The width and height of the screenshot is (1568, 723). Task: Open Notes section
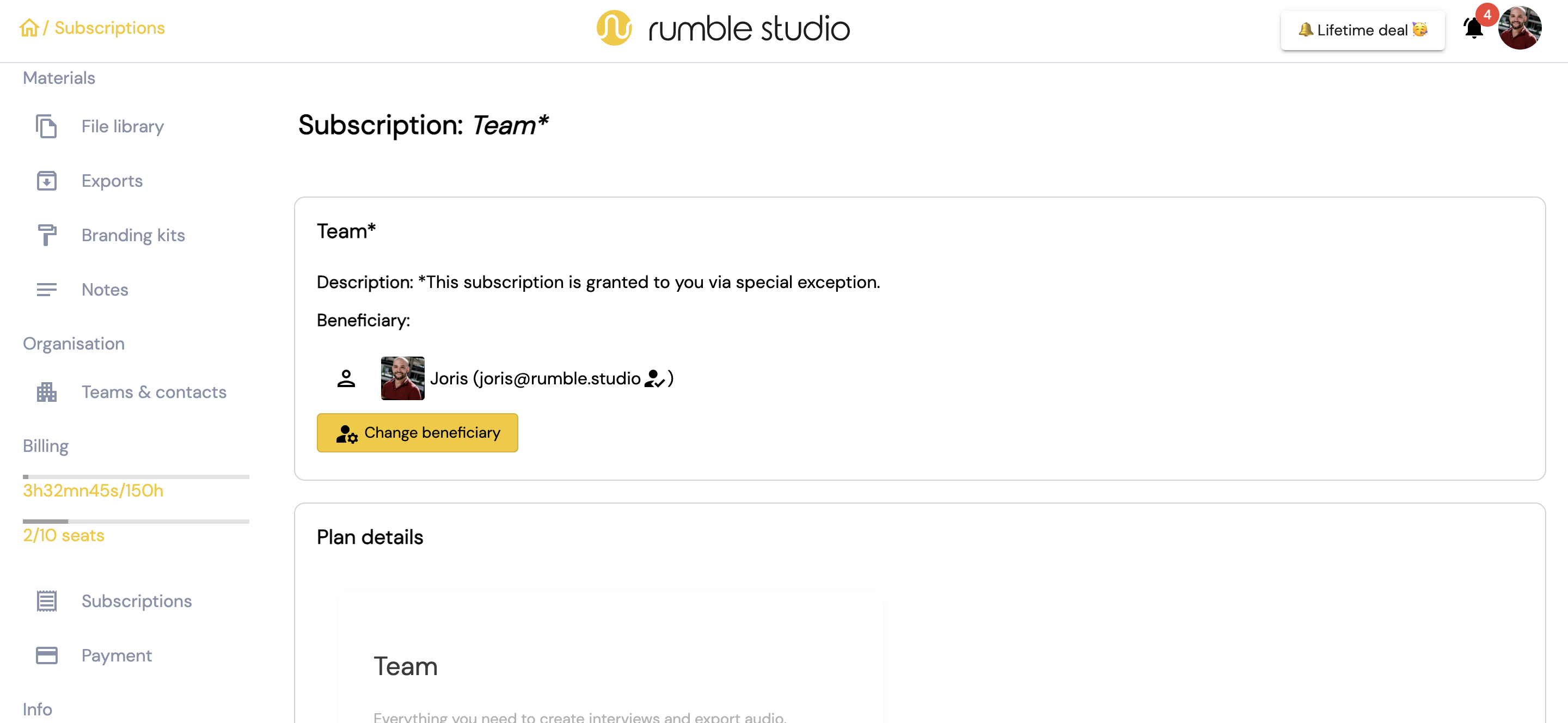pos(105,290)
